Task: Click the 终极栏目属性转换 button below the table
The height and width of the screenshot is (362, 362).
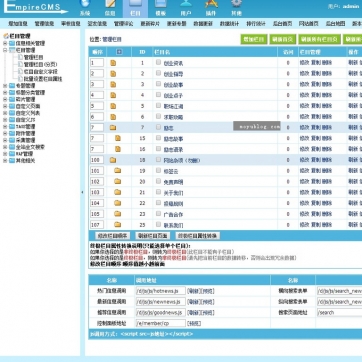Action: pos(198,236)
